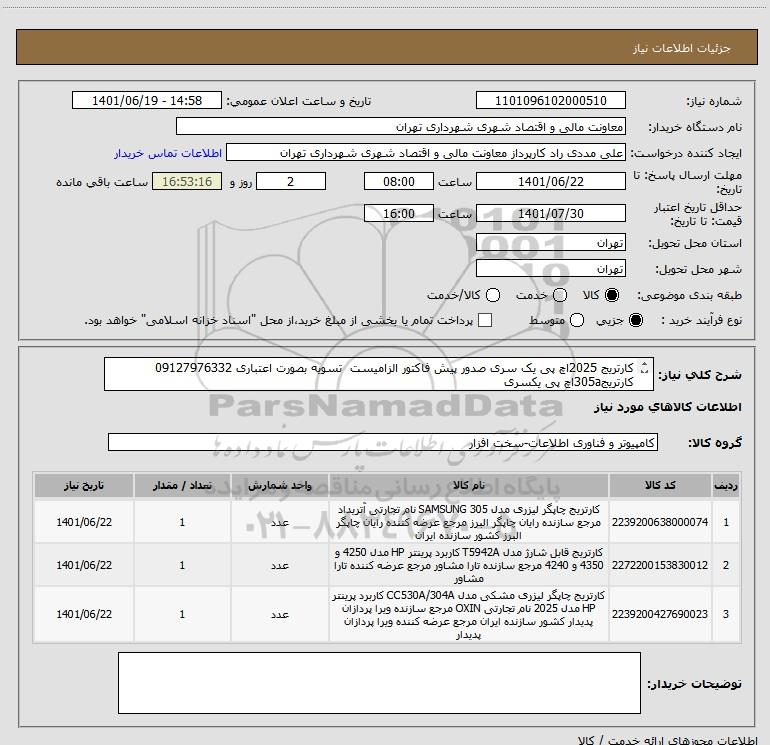This screenshot has width=770, height=745.
Task: Click the need date in table row 1
Action: click(x=84, y=522)
